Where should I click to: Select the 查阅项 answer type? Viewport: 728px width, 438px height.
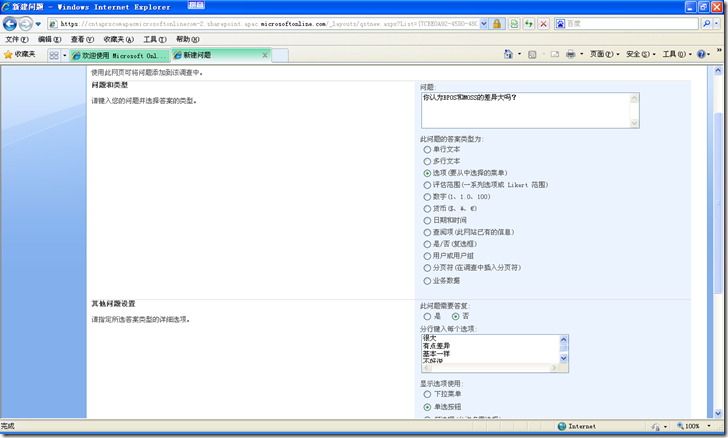427,232
